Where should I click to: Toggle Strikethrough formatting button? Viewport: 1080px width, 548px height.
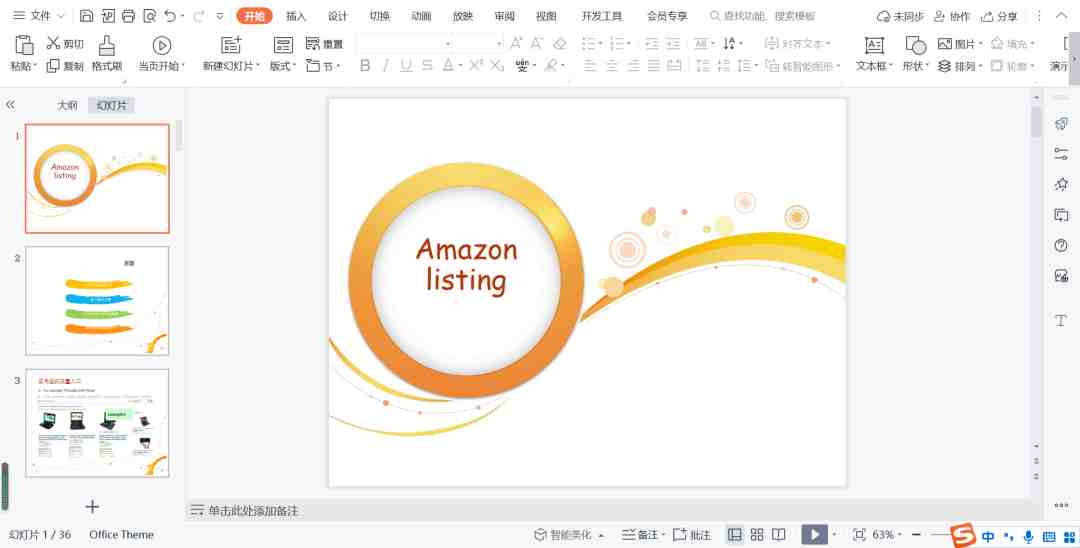coord(427,66)
